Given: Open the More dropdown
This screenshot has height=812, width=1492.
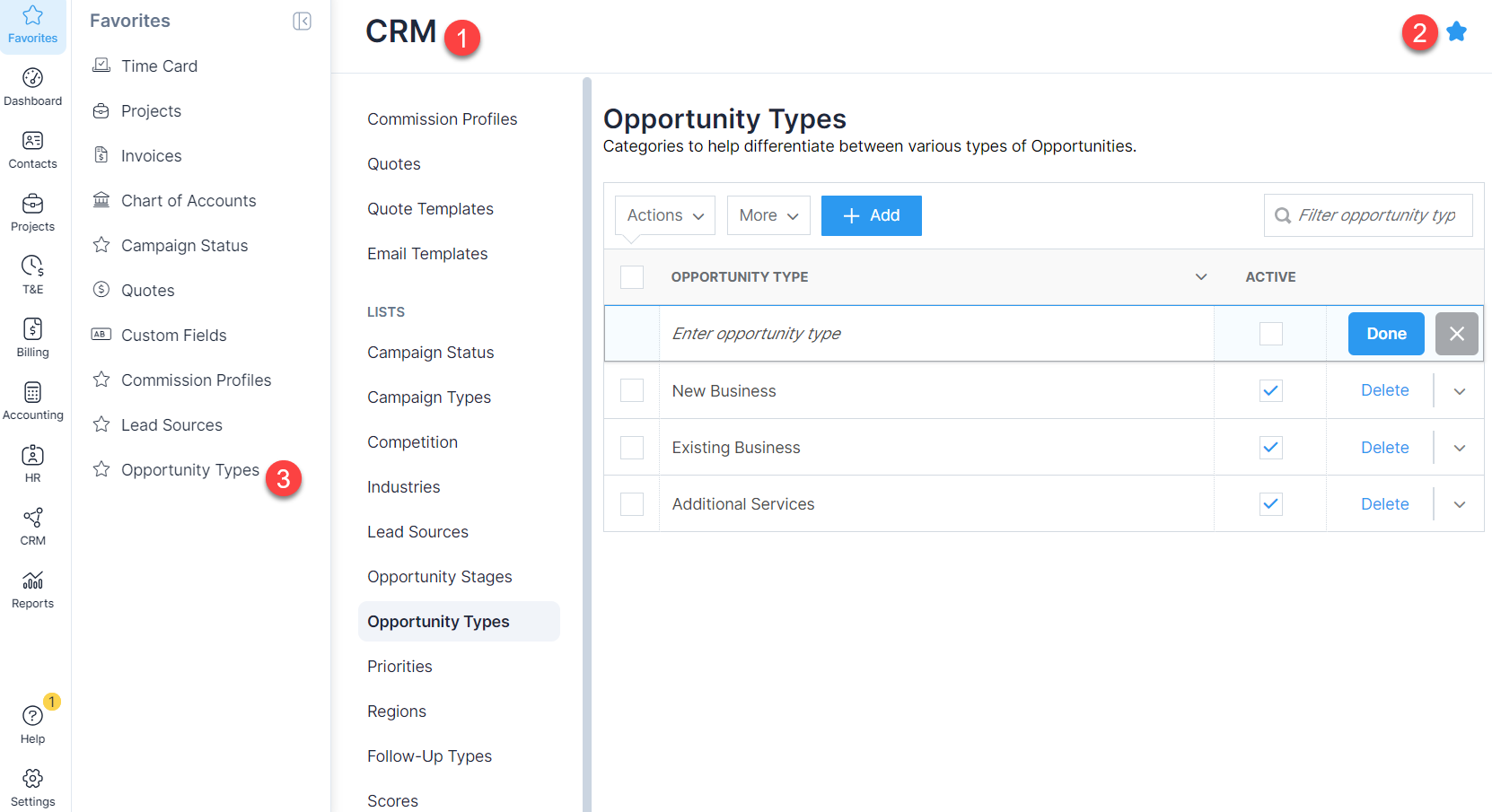Looking at the screenshot, I should coord(768,215).
